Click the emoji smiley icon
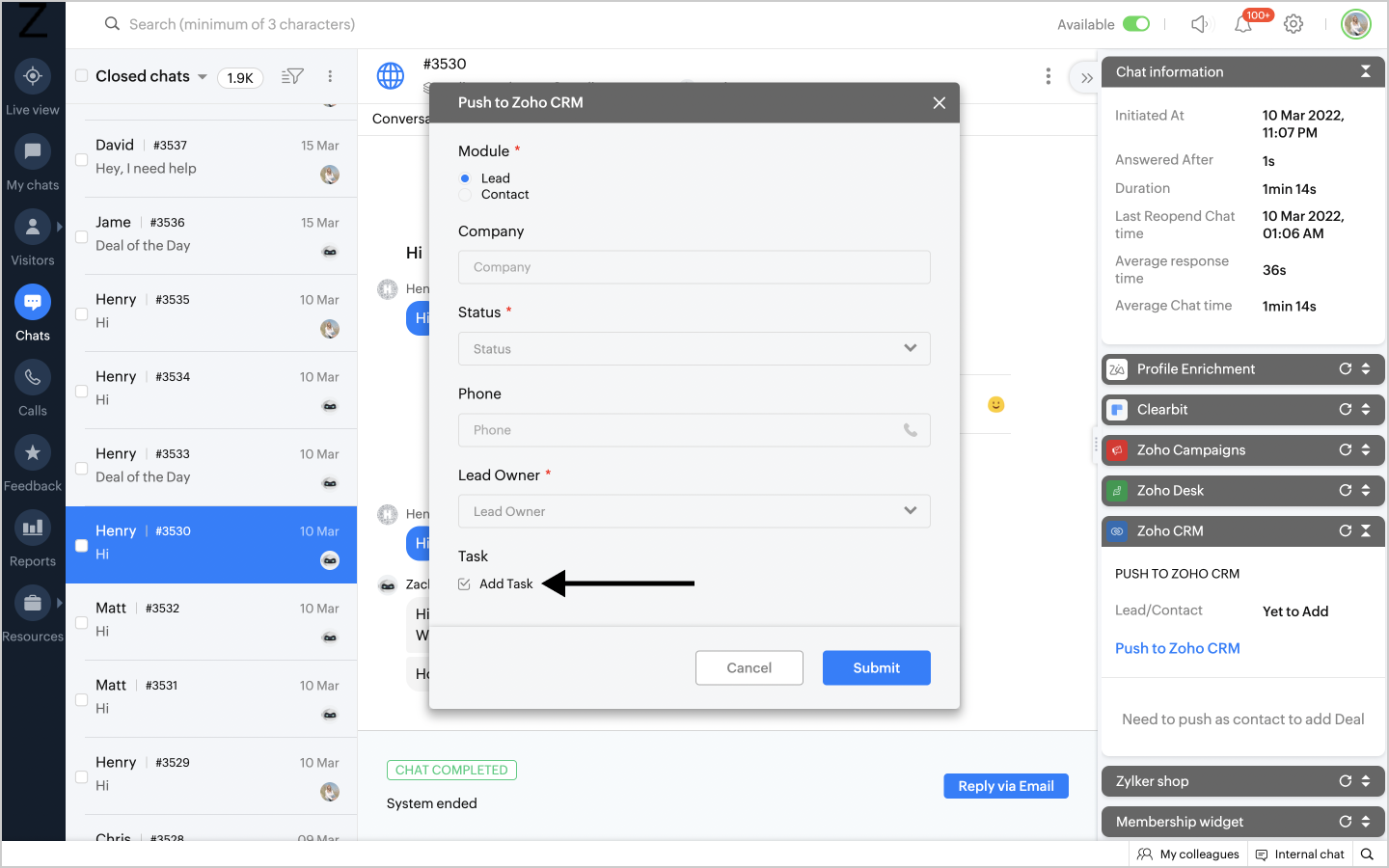The image size is (1389, 868). click(996, 405)
